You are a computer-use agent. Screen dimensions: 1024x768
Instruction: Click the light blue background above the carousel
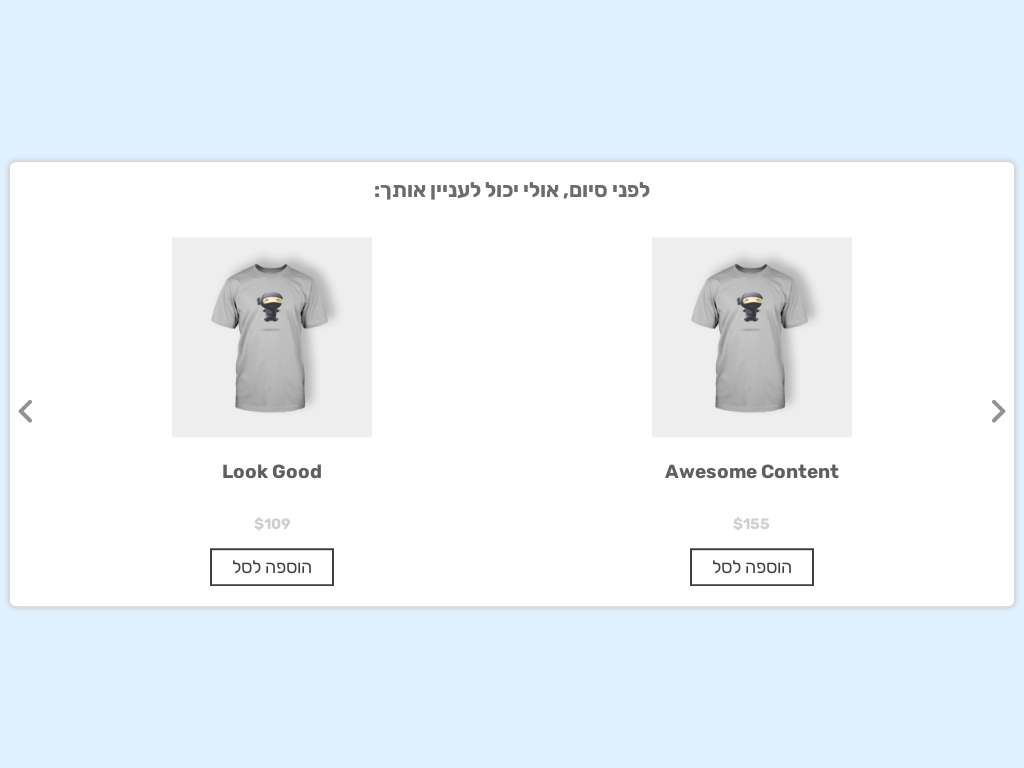512,80
